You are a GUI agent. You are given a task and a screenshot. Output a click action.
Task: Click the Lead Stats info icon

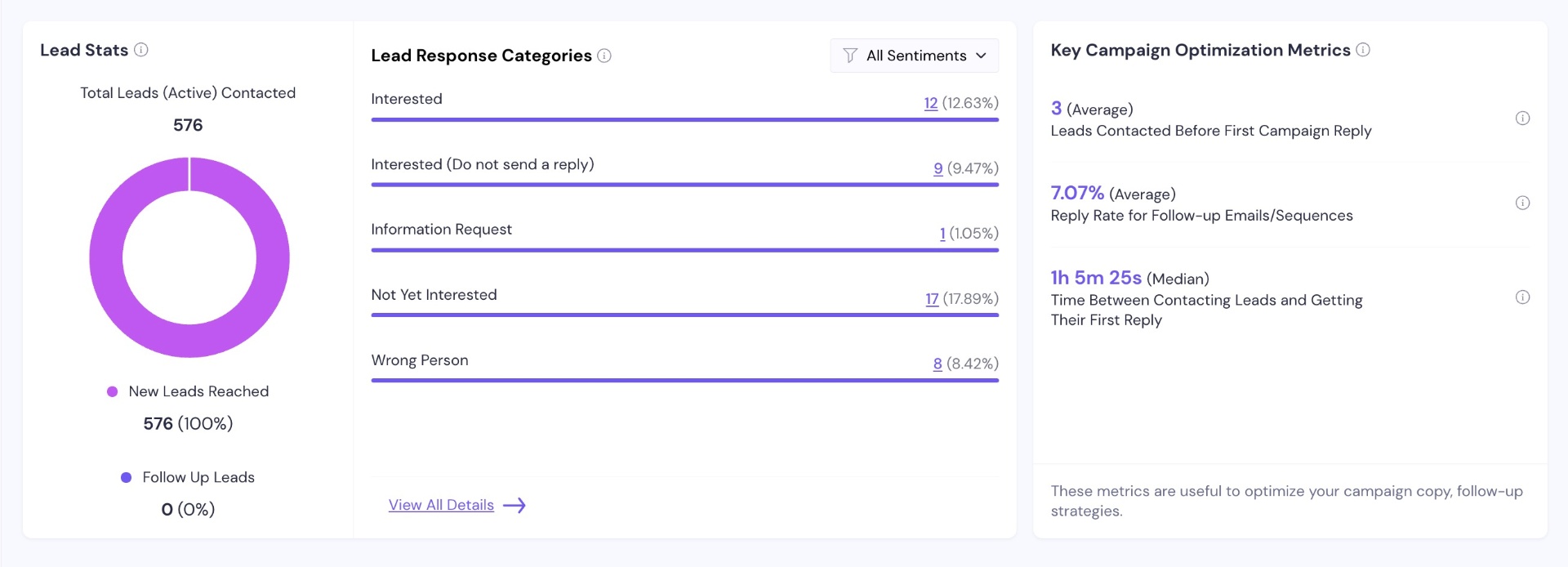point(141,50)
